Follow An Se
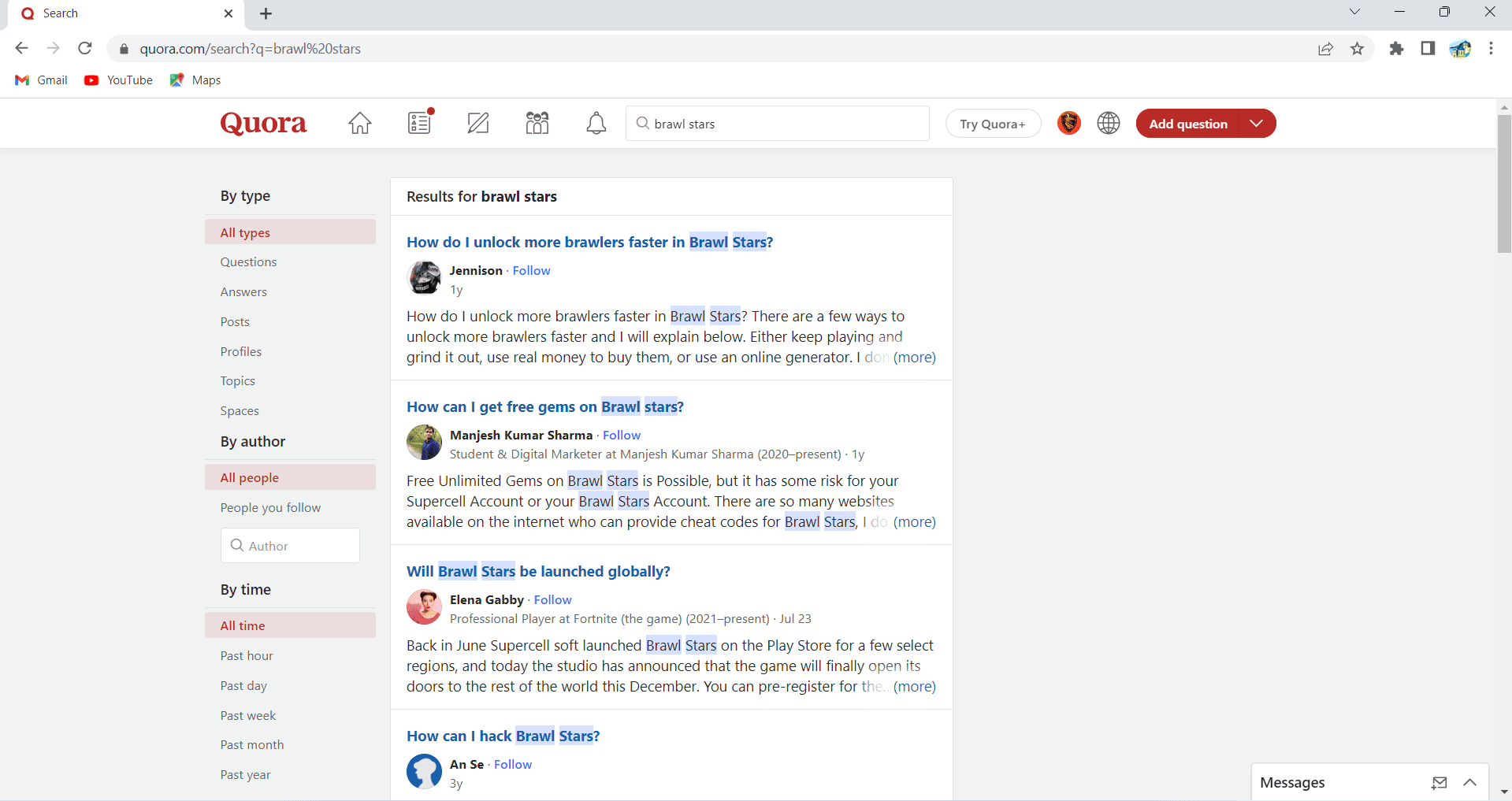The height and width of the screenshot is (801, 1512). coord(513,765)
